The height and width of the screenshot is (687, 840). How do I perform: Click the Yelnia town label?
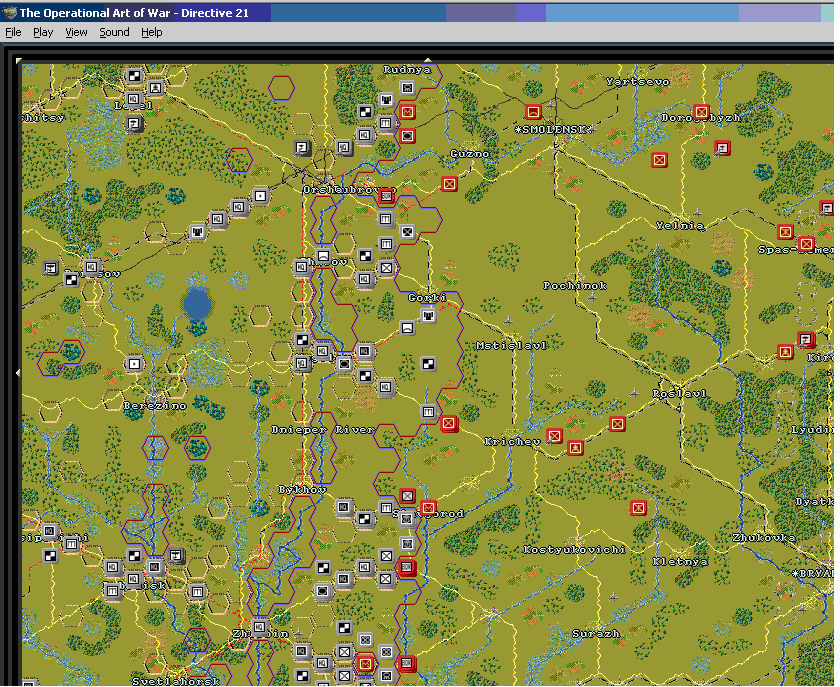[680, 226]
